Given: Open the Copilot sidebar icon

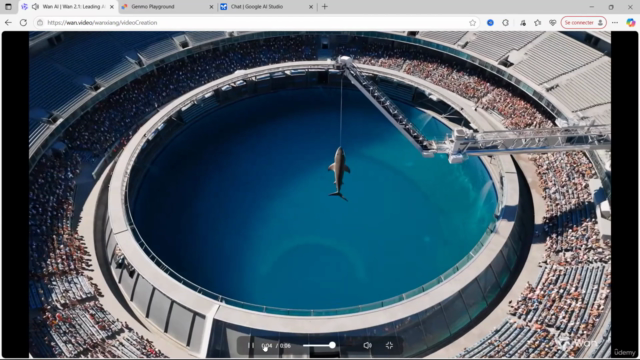Looking at the screenshot, I should [x=631, y=22].
